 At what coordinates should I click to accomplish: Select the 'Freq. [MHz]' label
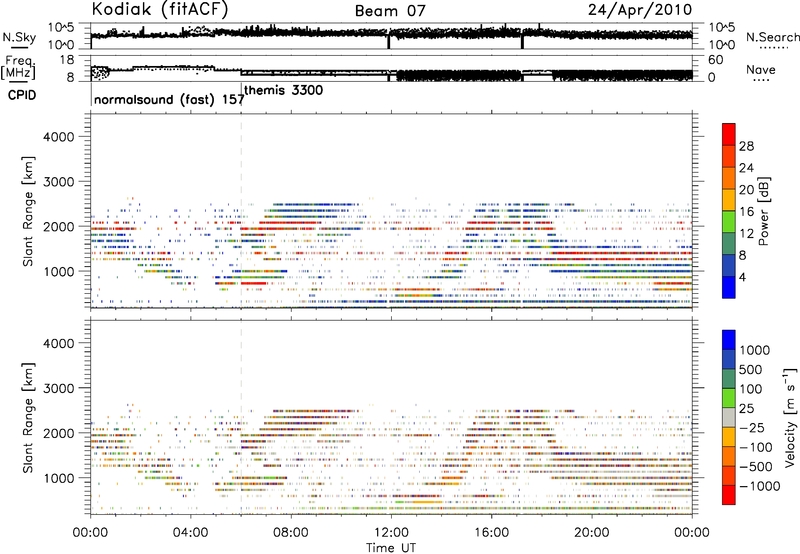click(x=18, y=67)
